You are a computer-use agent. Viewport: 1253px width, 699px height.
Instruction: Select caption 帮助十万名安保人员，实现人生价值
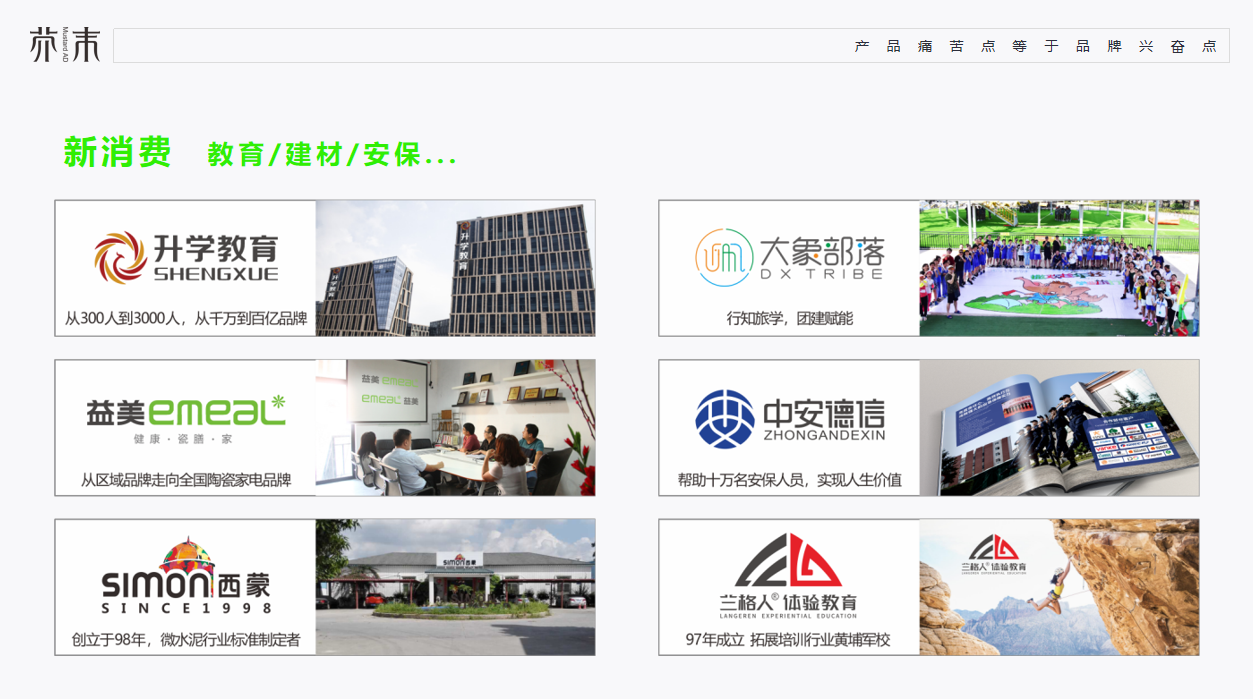tap(790, 479)
